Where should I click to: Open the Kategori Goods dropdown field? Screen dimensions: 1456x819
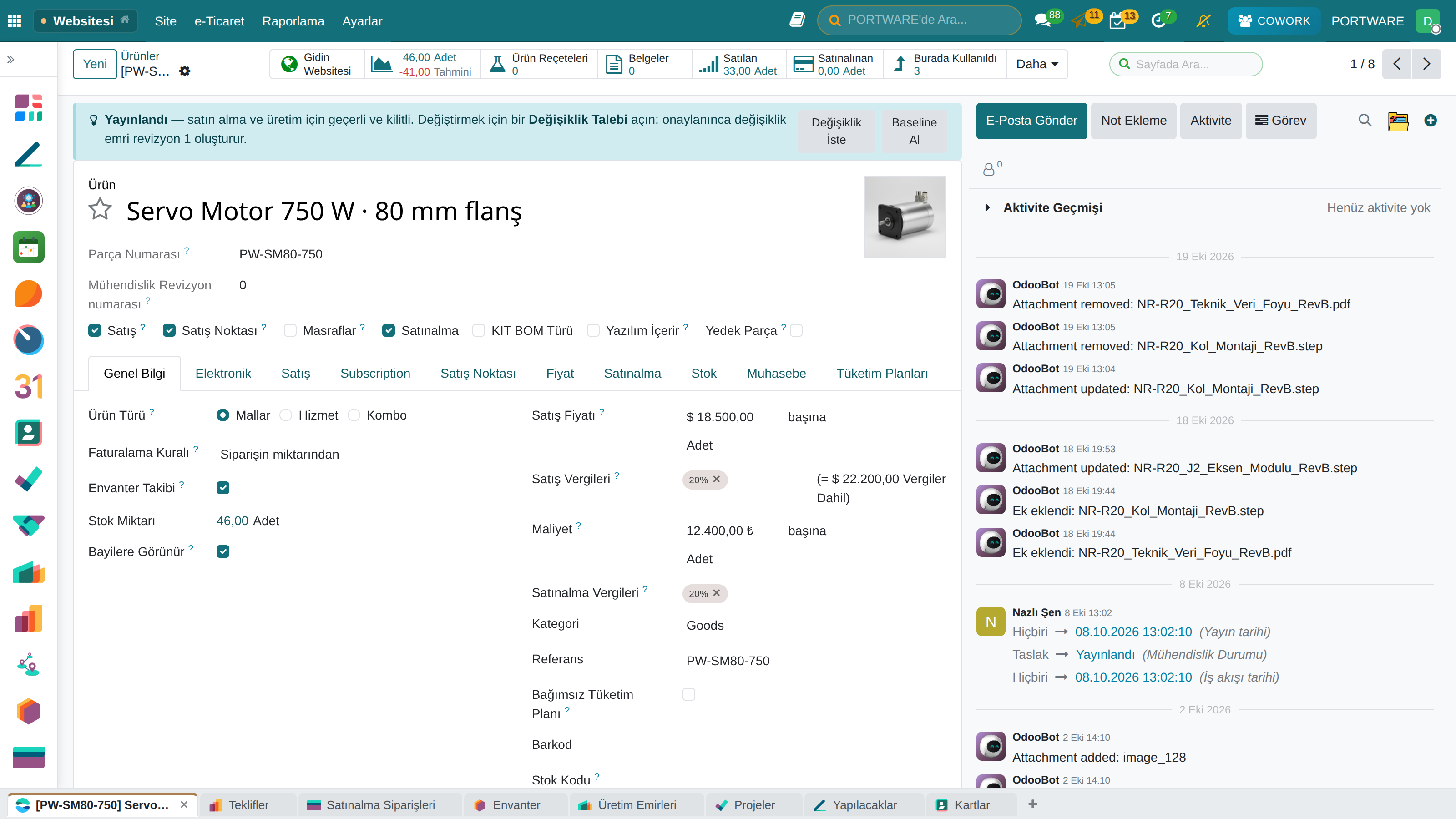click(815, 625)
